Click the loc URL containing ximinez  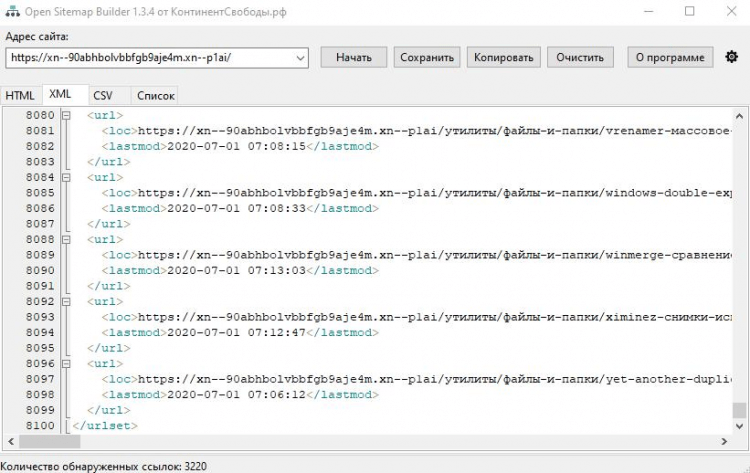coord(434,318)
